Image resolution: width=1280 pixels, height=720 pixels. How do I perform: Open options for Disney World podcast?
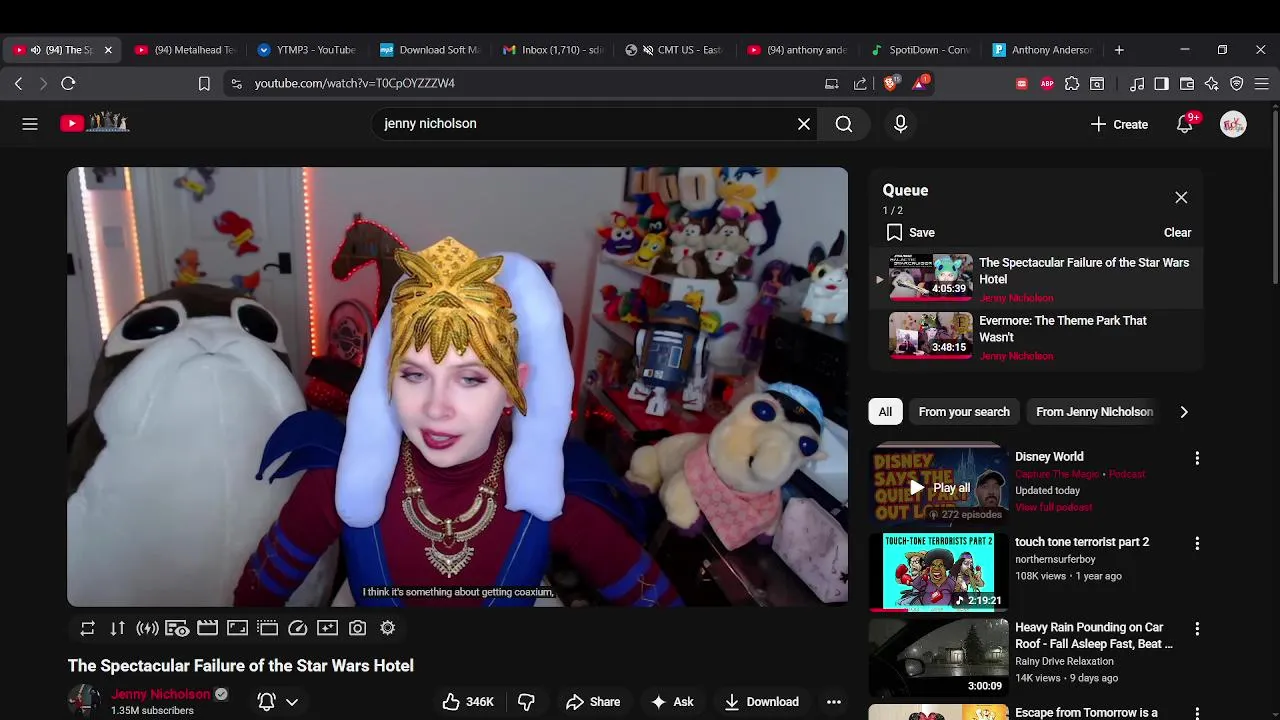tap(1197, 458)
